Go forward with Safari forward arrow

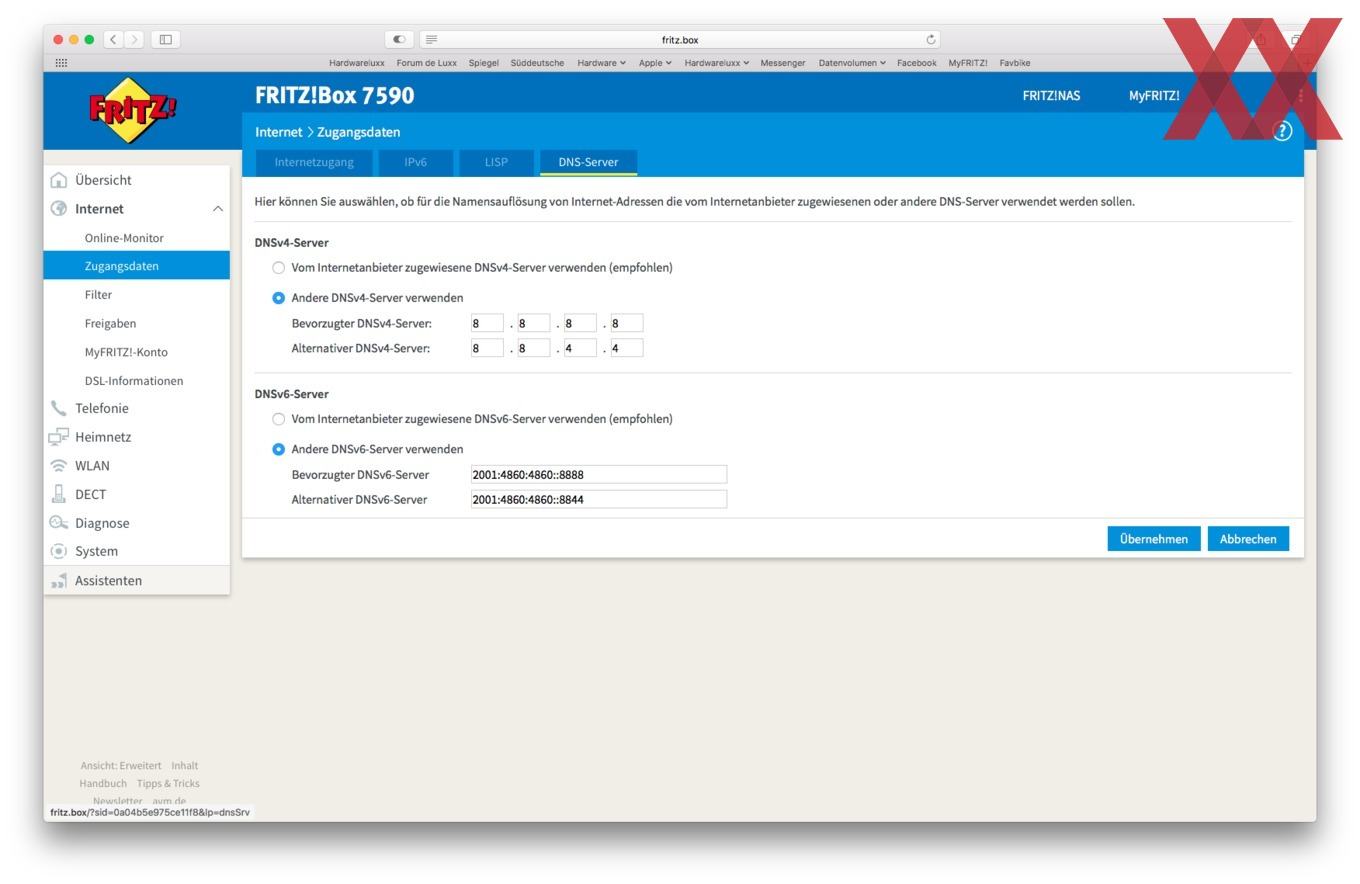point(134,40)
